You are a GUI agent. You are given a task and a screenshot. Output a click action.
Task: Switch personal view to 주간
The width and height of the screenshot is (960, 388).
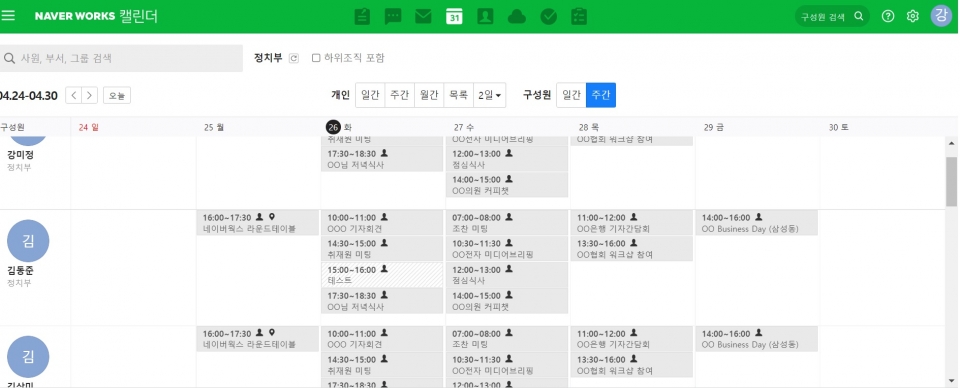click(400, 95)
